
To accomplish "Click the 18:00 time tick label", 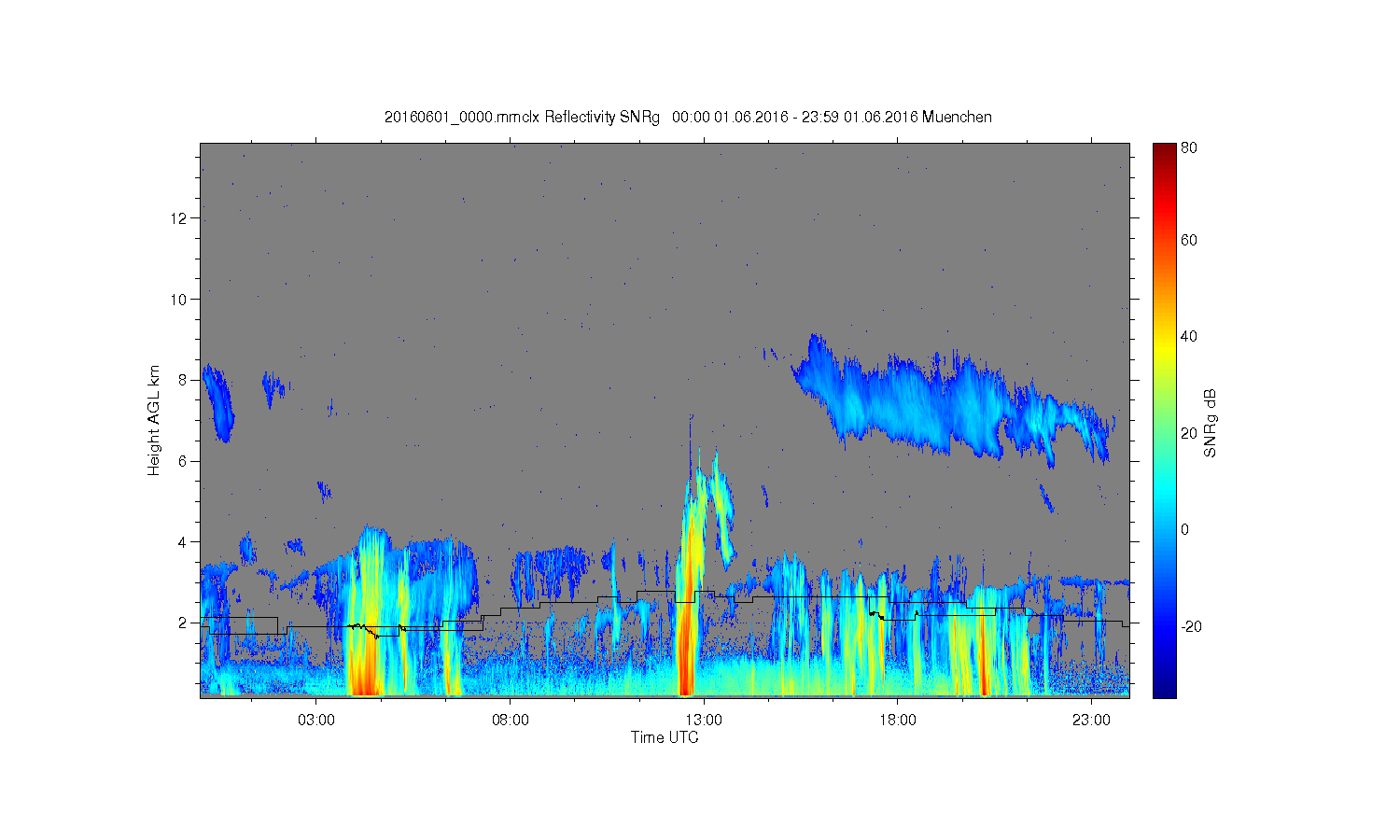I will pyautogui.click(x=898, y=721).
